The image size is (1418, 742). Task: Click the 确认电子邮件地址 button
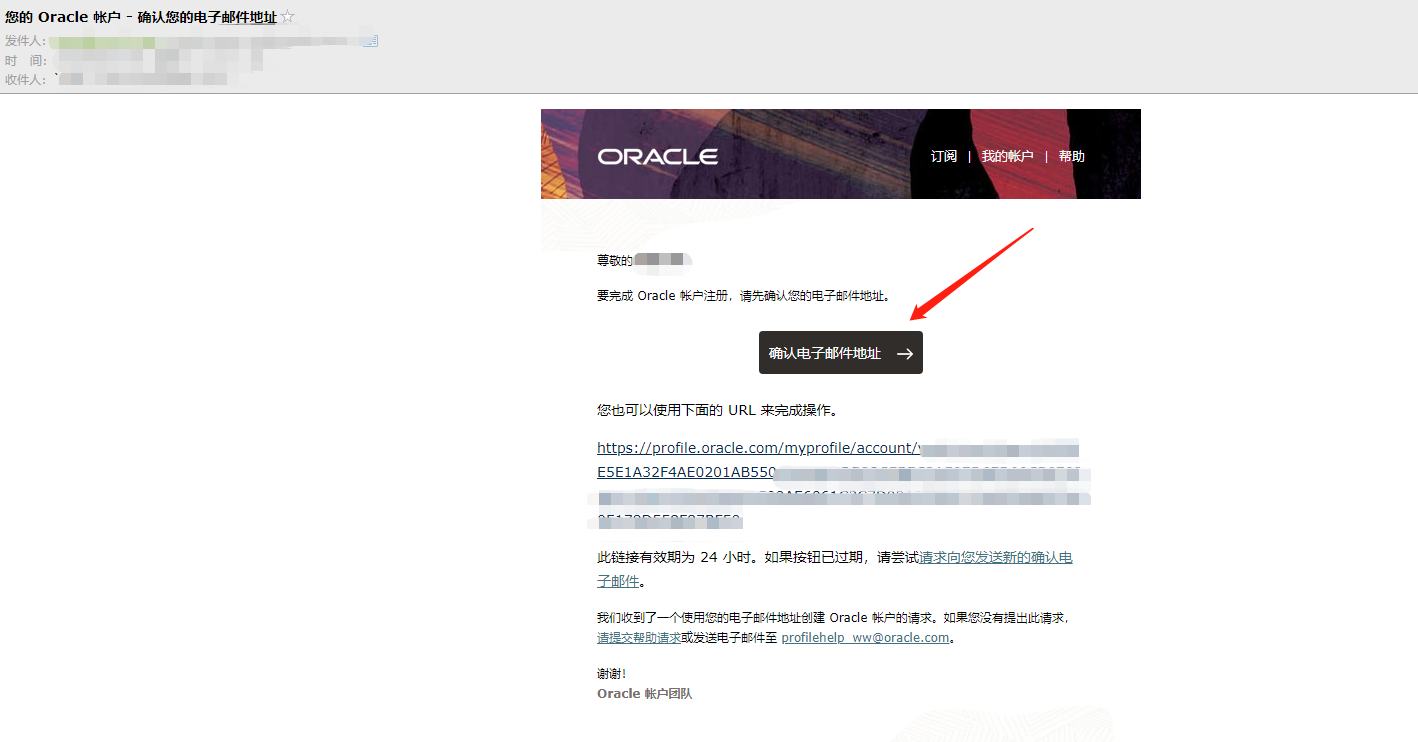coord(841,353)
